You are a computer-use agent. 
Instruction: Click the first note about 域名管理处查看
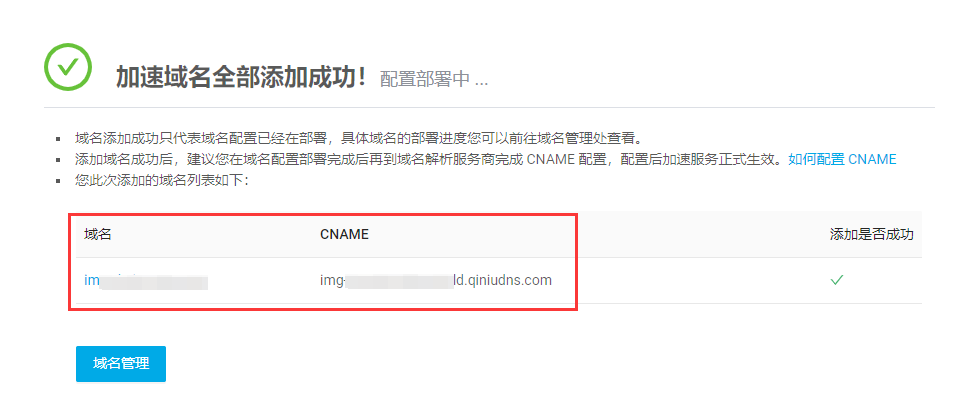tap(358, 136)
